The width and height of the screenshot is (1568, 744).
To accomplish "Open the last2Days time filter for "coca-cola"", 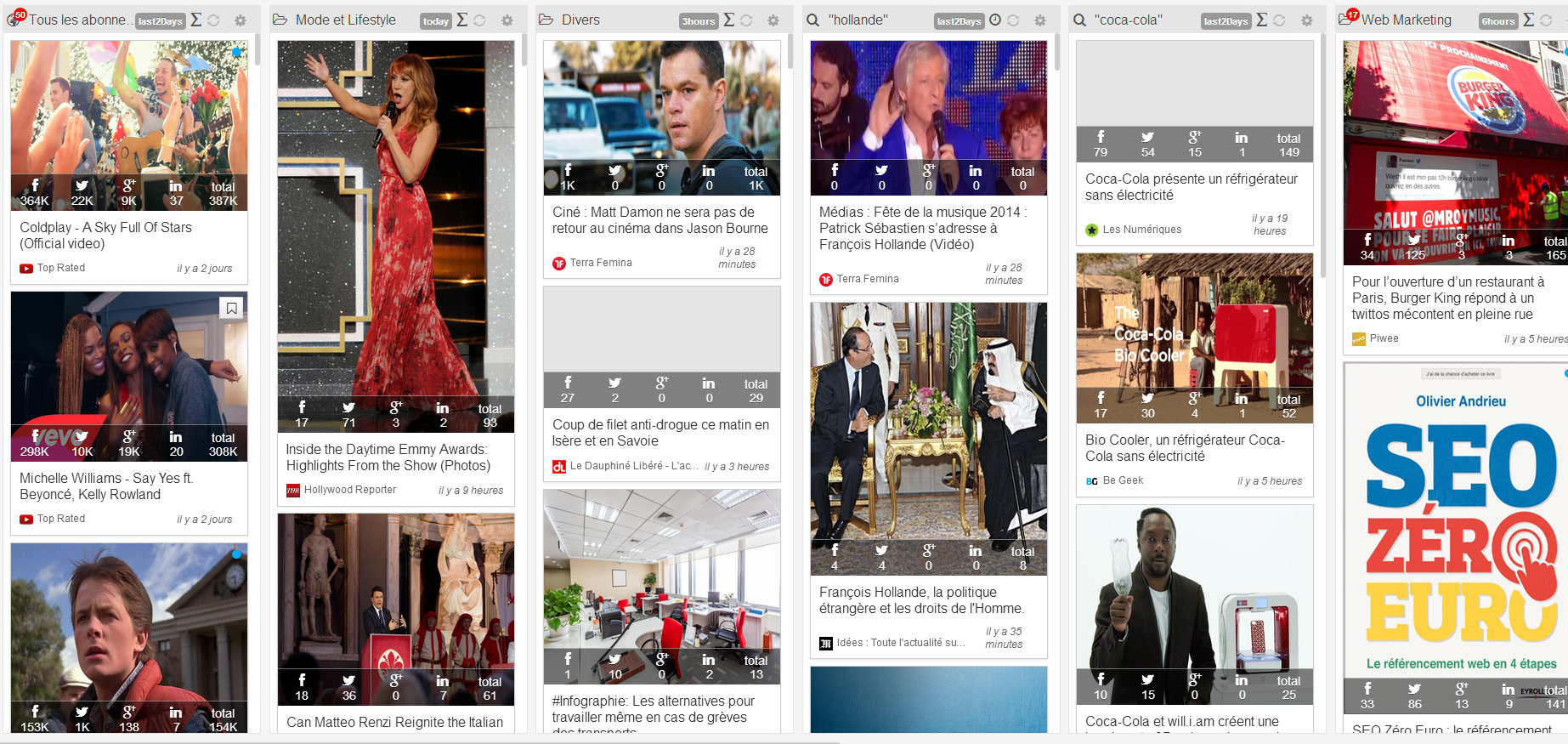I will [1226, 21].
